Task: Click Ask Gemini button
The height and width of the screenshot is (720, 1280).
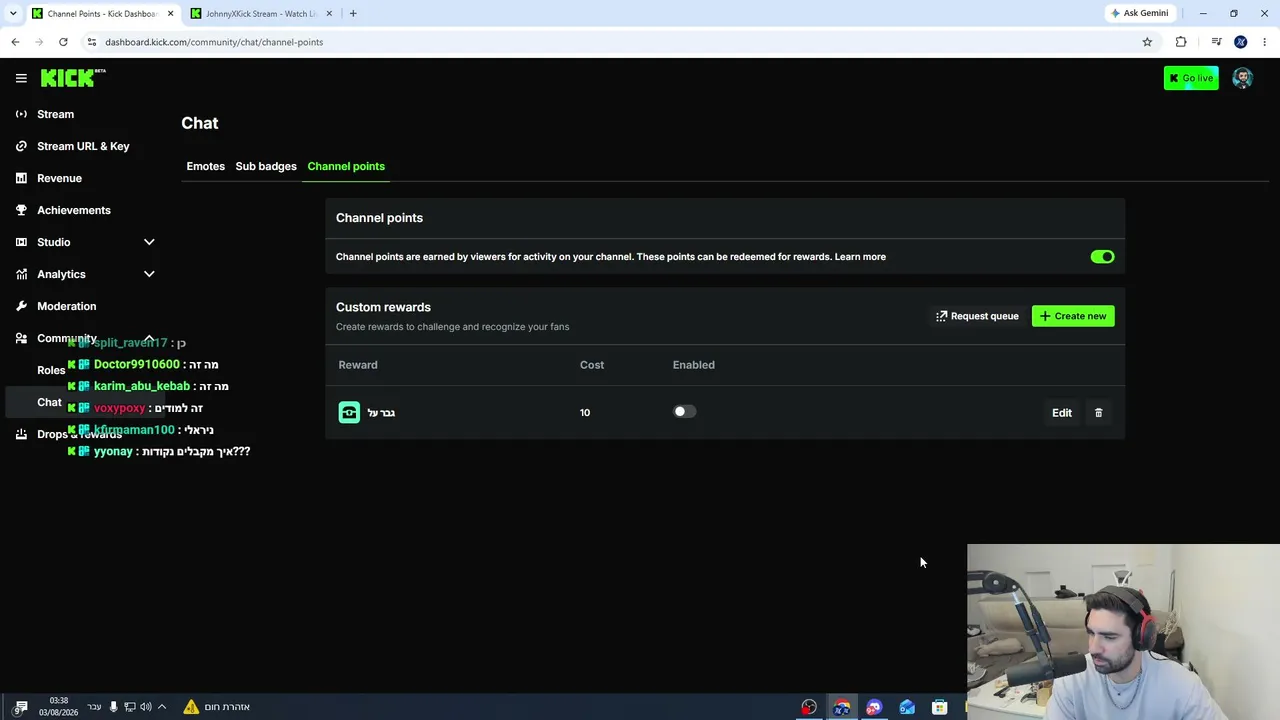Action: click(x=1140, y=13)
